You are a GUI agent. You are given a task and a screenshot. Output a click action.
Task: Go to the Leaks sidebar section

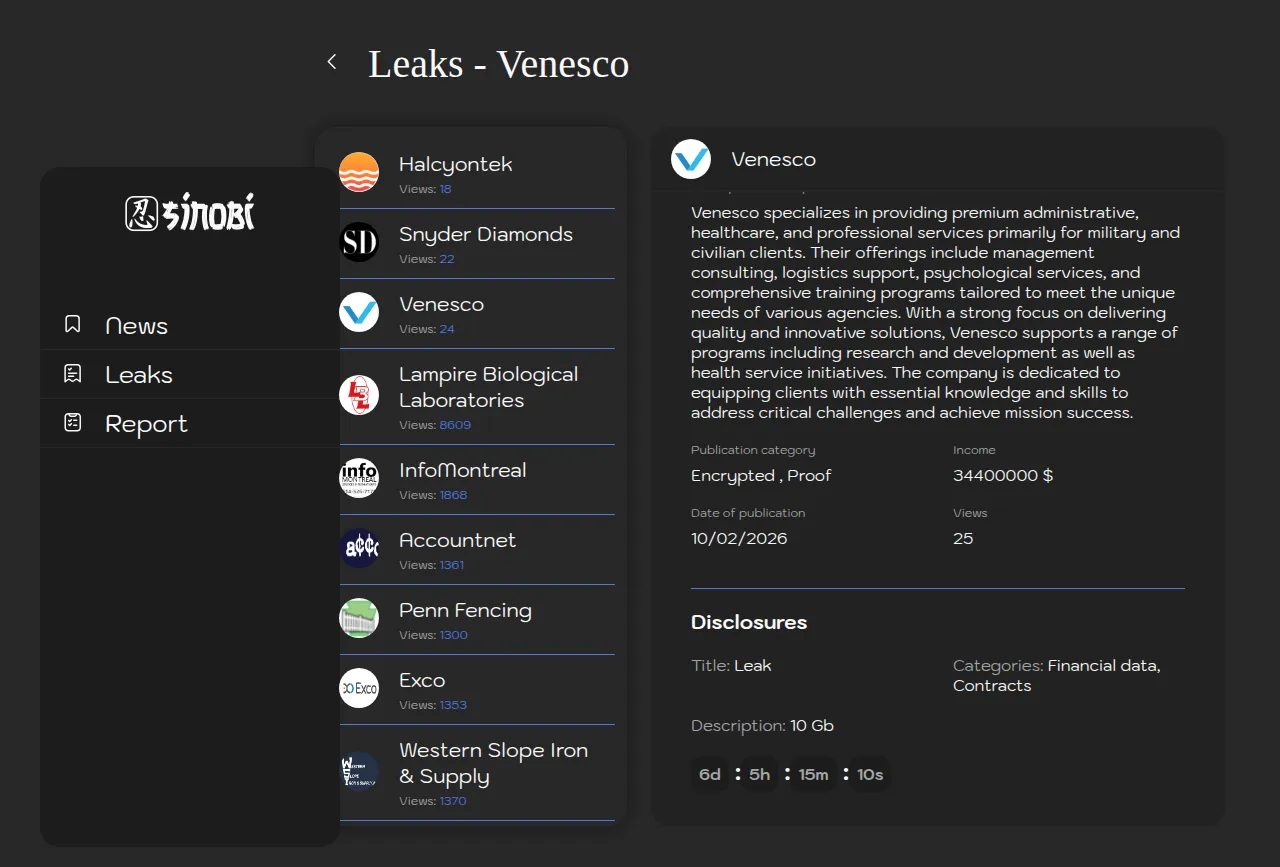tap(139, 375)
